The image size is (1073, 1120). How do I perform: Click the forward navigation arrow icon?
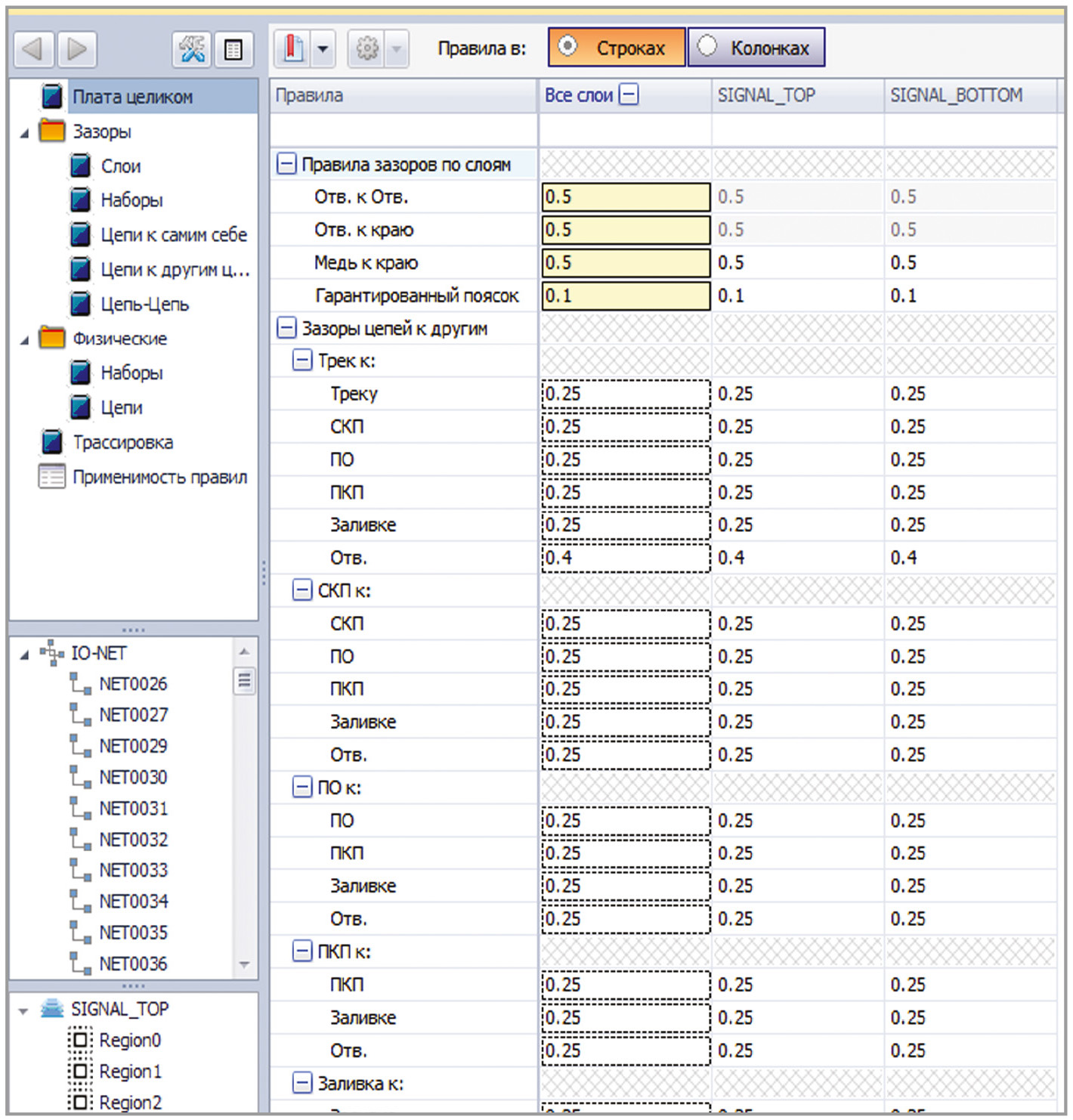coord(77,50)
